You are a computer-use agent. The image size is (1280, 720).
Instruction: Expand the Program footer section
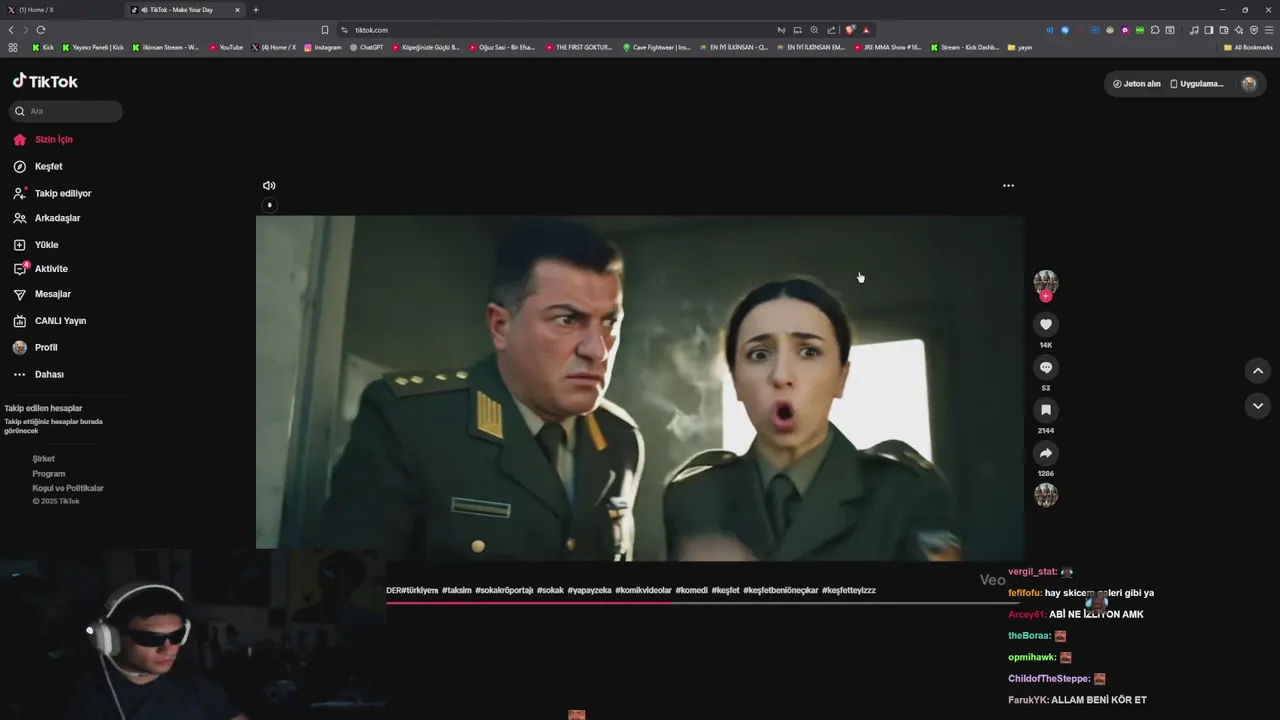pyautogui.click(x=49, y=473)
